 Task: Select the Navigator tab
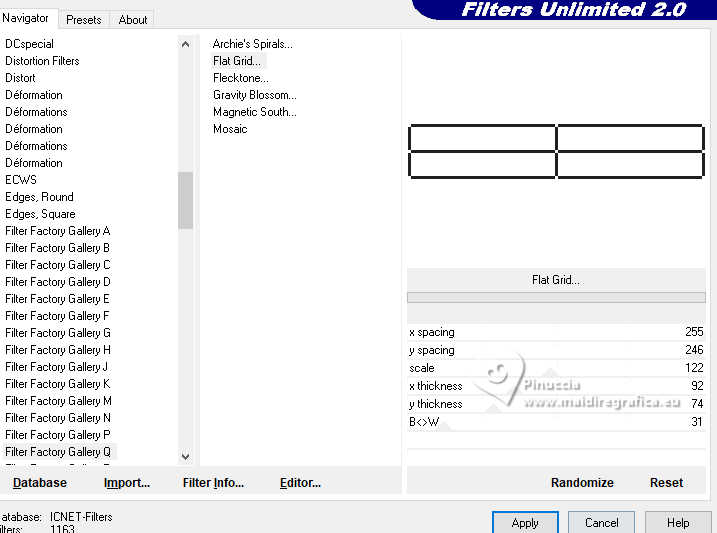pos(26,18)
